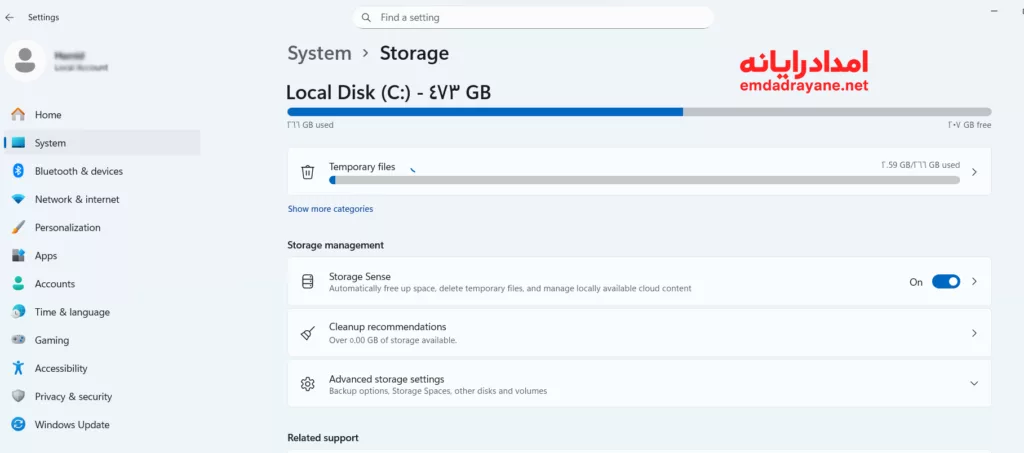This screenshot has width=1024, height=453.
Task: Click the search magnifier icon
Action: [x=366, y=18]
